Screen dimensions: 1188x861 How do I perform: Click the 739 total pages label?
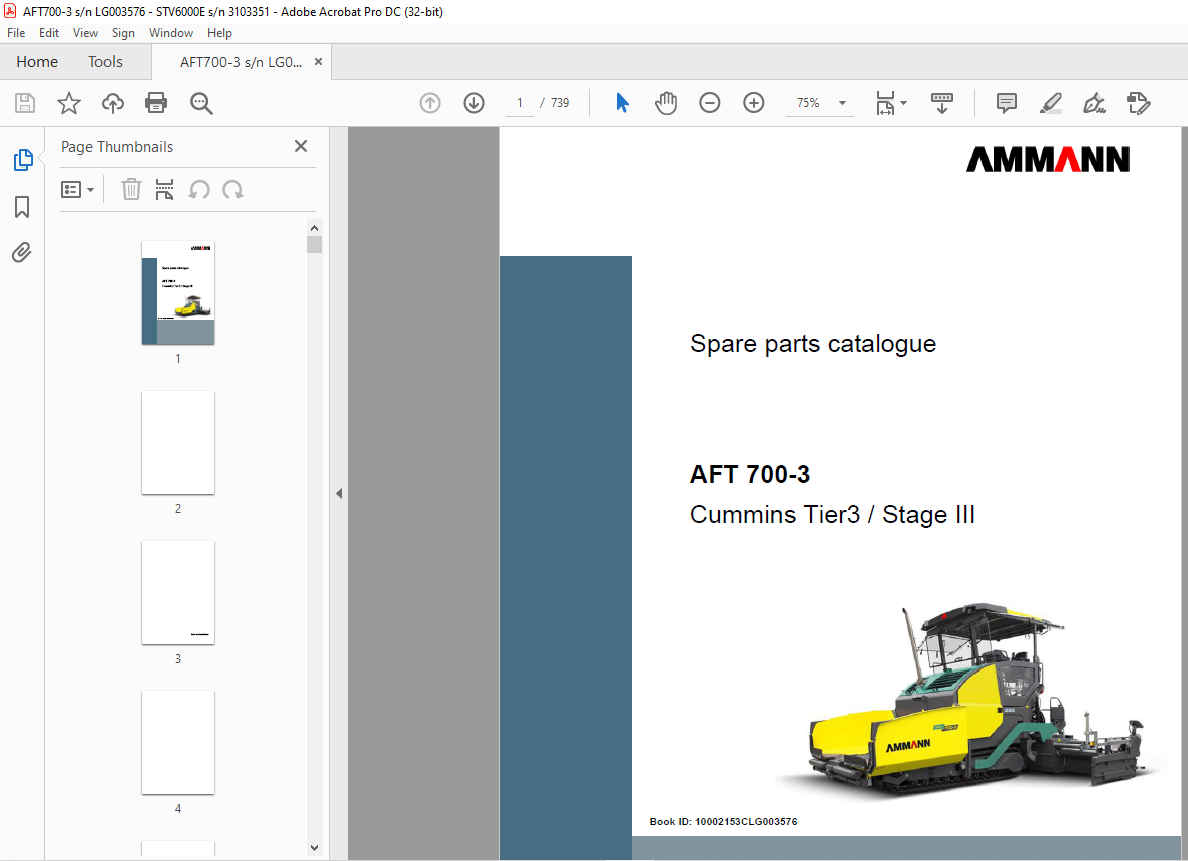(560, 103)
